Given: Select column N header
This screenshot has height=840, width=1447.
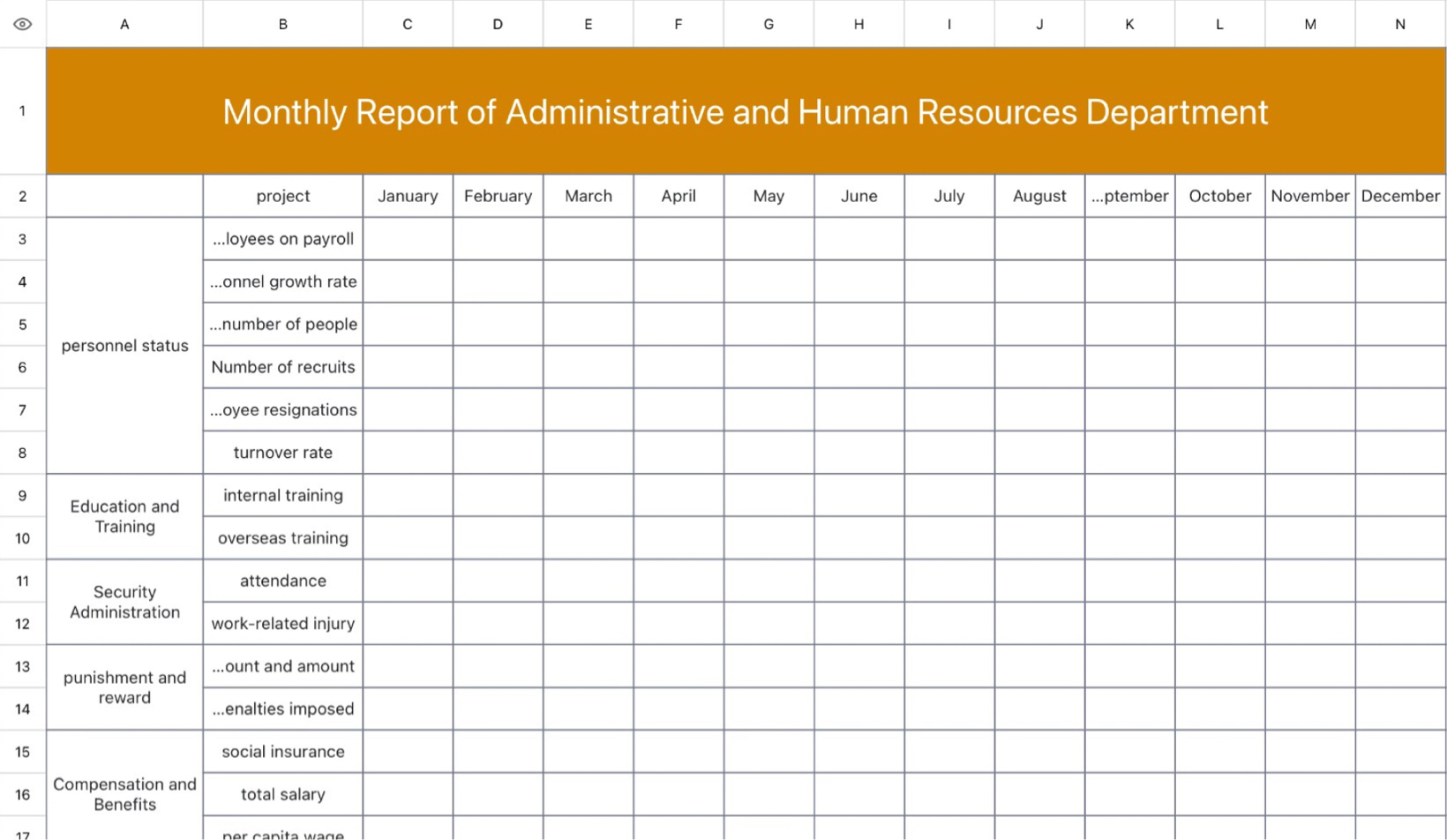Looking at the screenshot, I should [1400, 24].
